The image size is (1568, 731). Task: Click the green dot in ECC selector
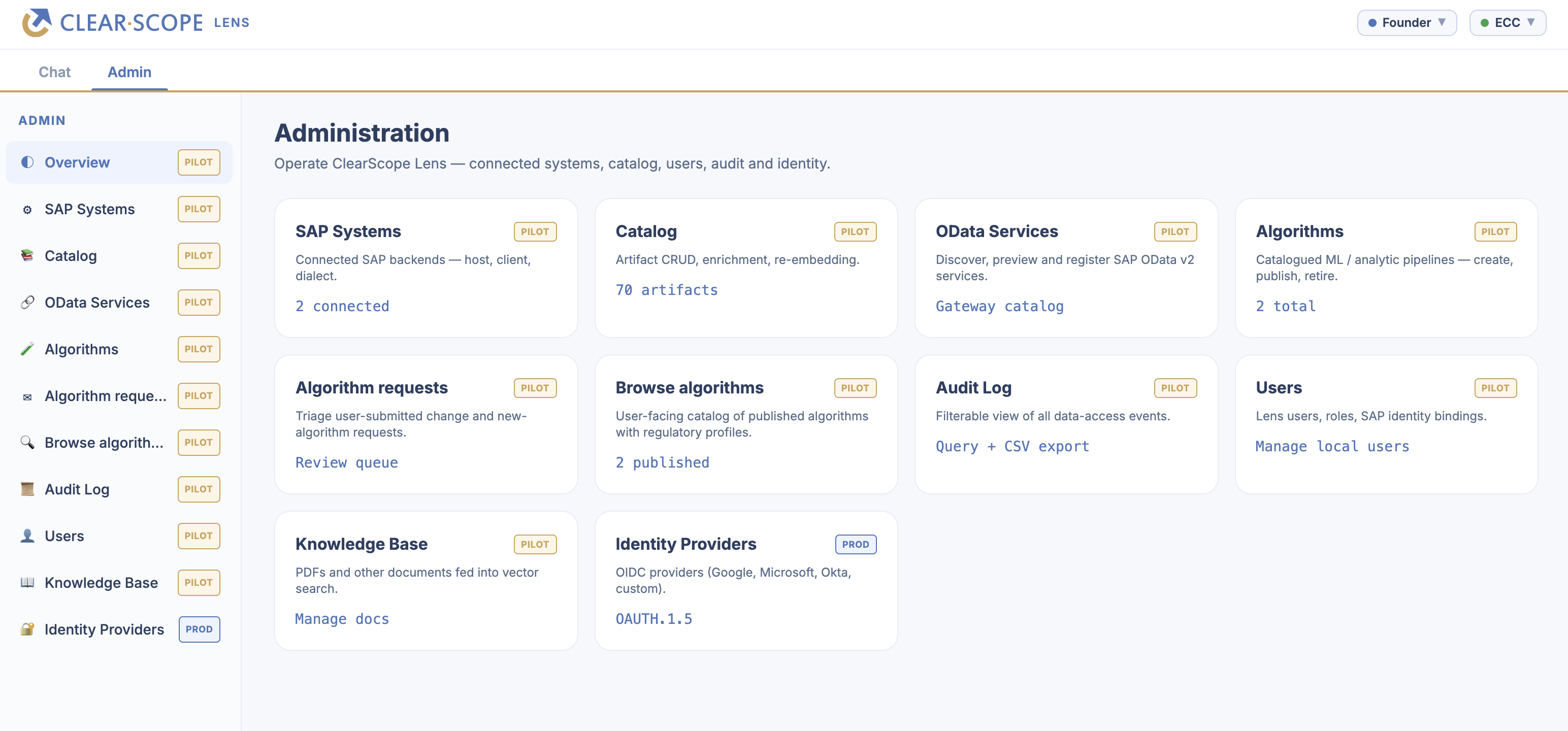click(x=1485, y=23)
